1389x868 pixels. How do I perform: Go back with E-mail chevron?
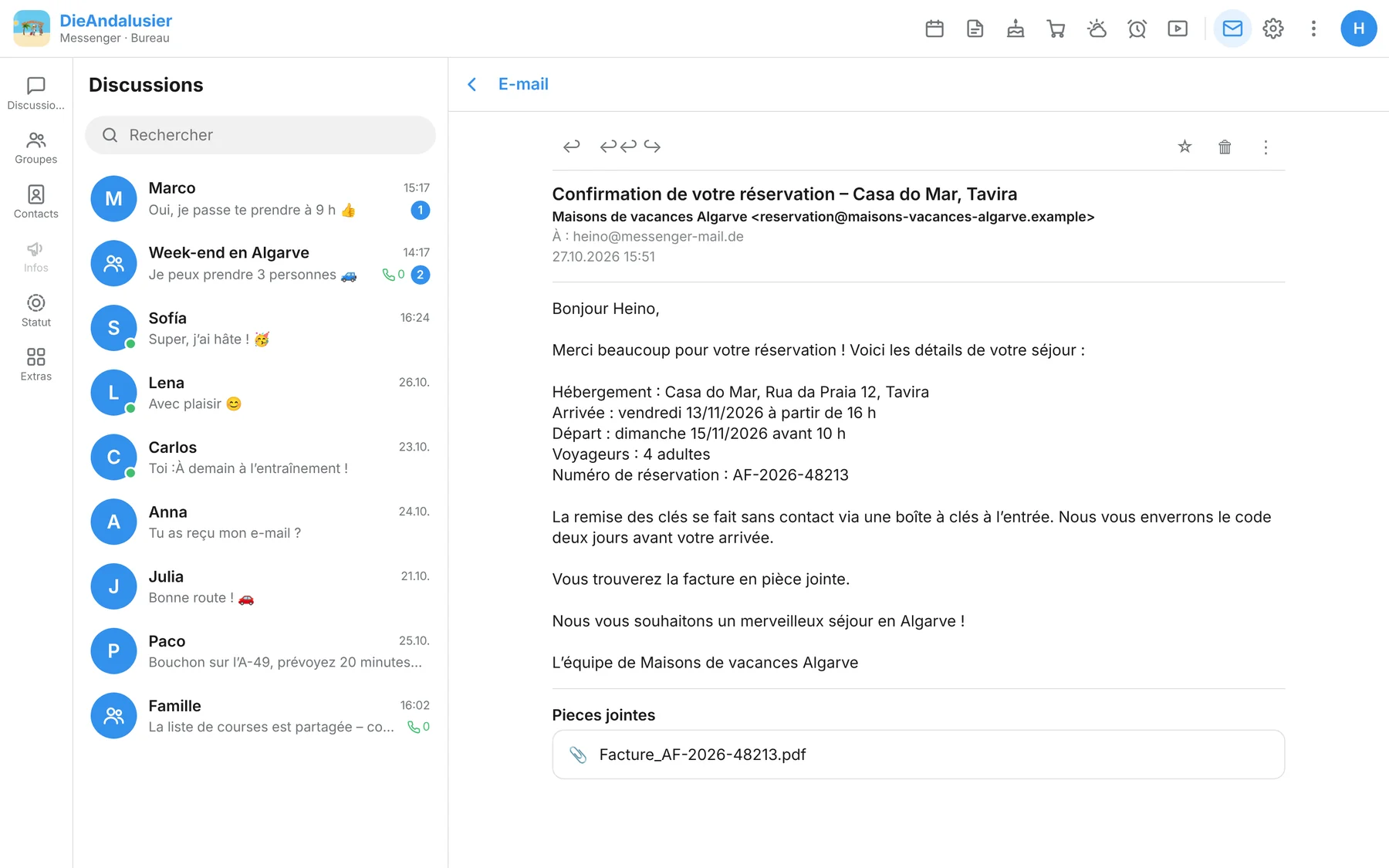pyautogui.click(x=472, y=84)
